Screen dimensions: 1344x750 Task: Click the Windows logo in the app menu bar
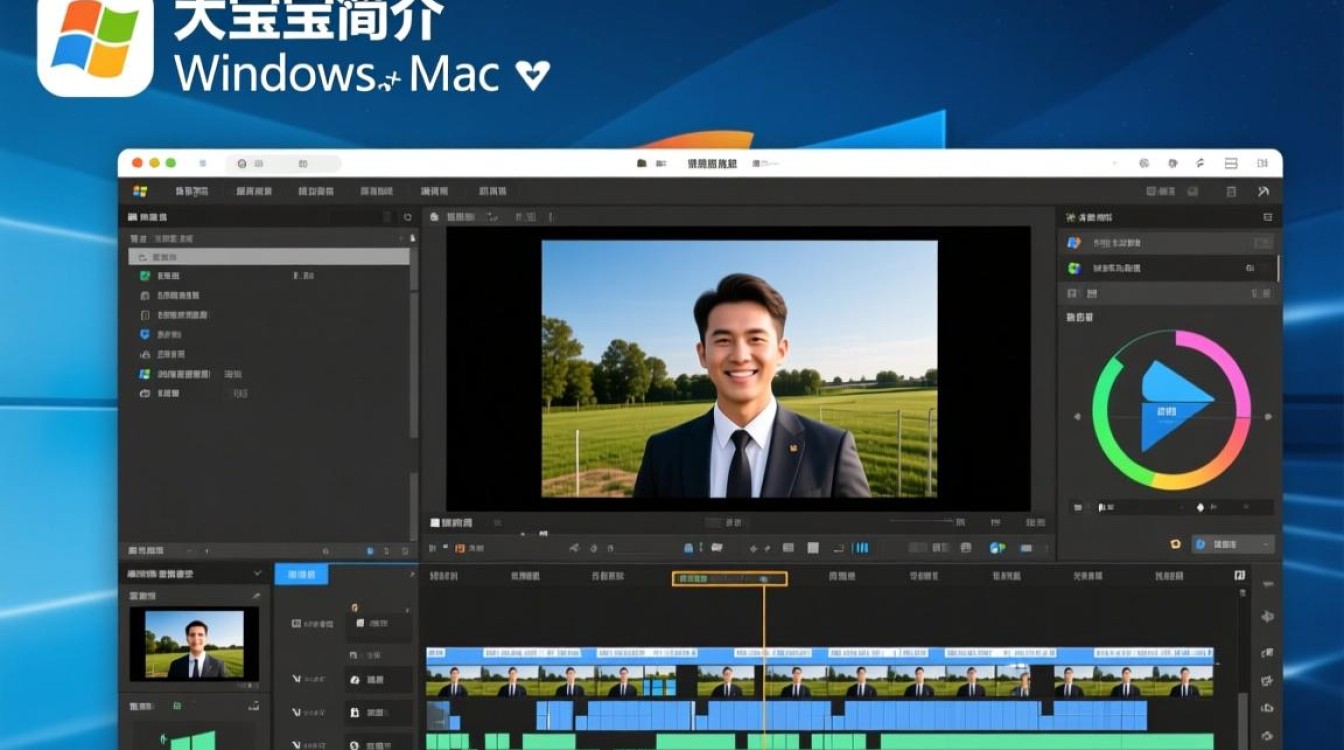point(140,191)
